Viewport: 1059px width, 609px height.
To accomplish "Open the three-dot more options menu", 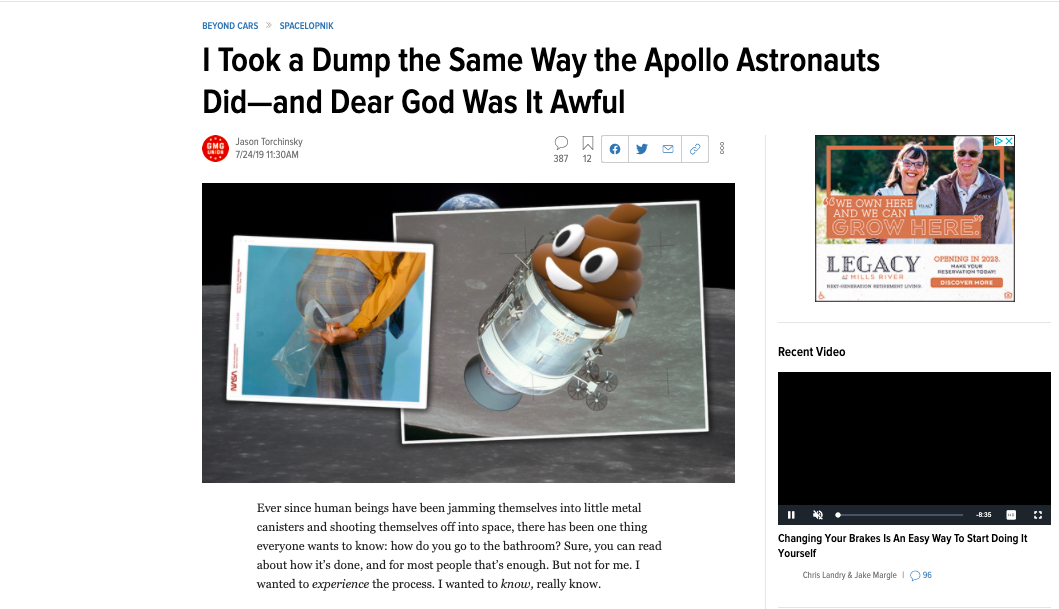I will point(722,149).
